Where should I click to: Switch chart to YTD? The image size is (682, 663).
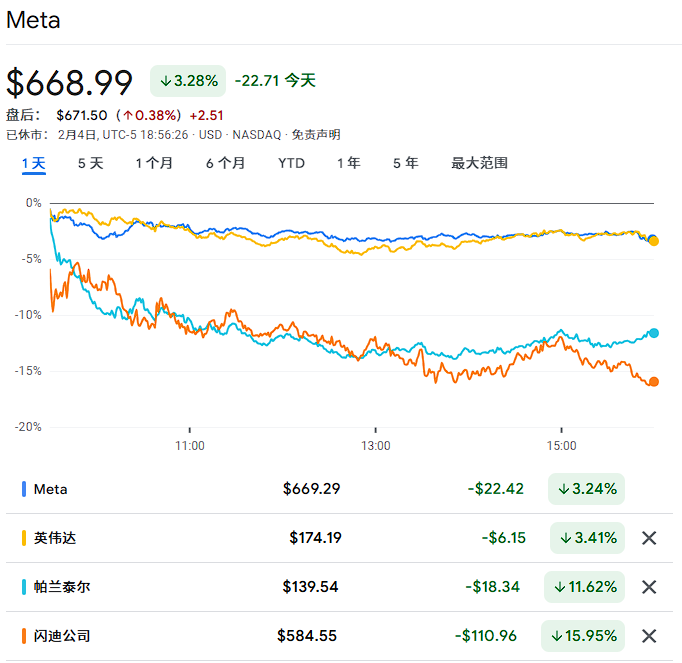[291, 163]
